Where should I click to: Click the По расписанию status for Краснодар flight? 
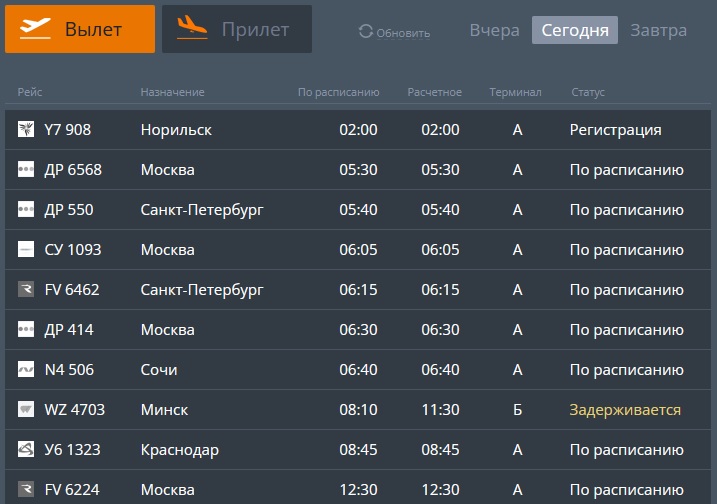tap(626, 450)
